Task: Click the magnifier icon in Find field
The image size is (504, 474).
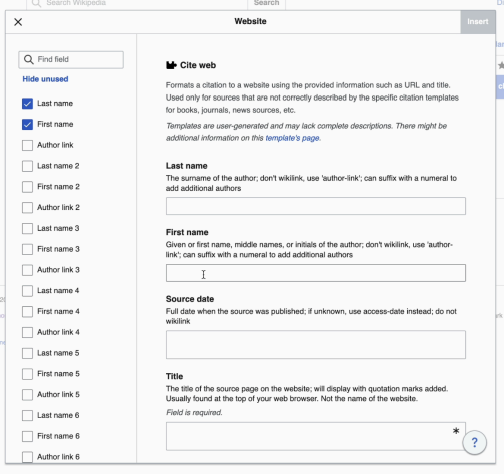Action: [29, 60]
